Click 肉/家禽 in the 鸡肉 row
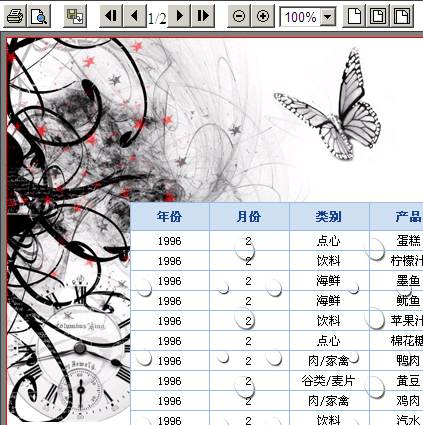The height and width of the screenshot is (425, 423). [x=329, y=400]
